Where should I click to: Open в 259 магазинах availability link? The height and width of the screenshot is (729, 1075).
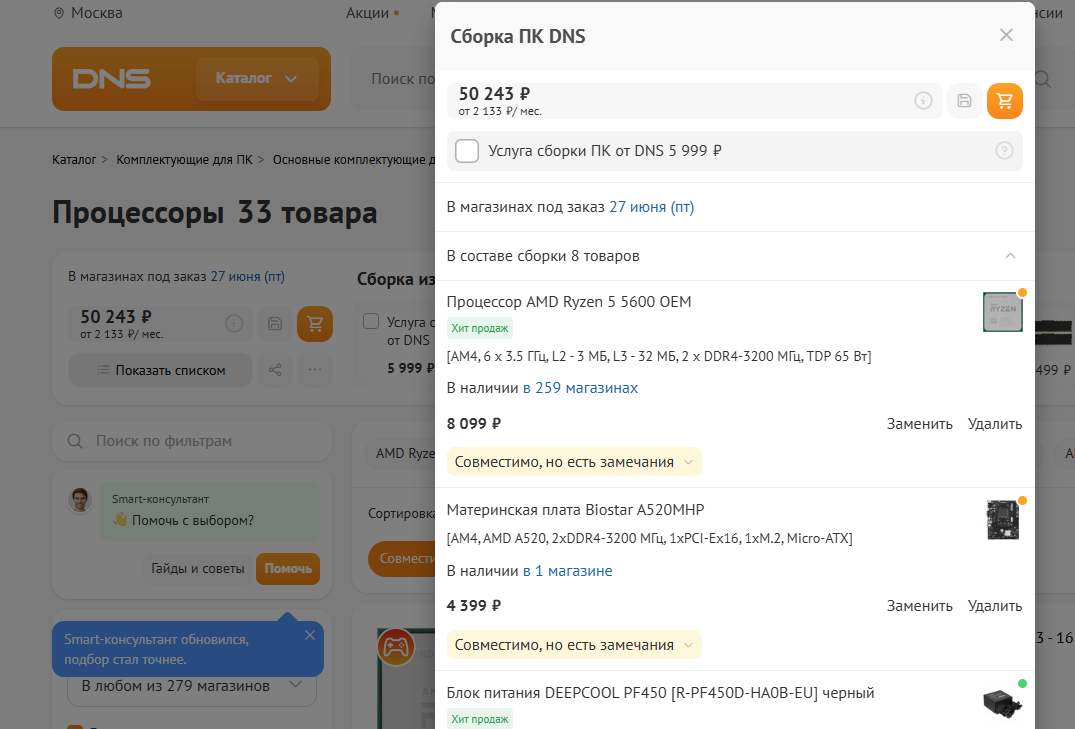(x=580, y=388)
